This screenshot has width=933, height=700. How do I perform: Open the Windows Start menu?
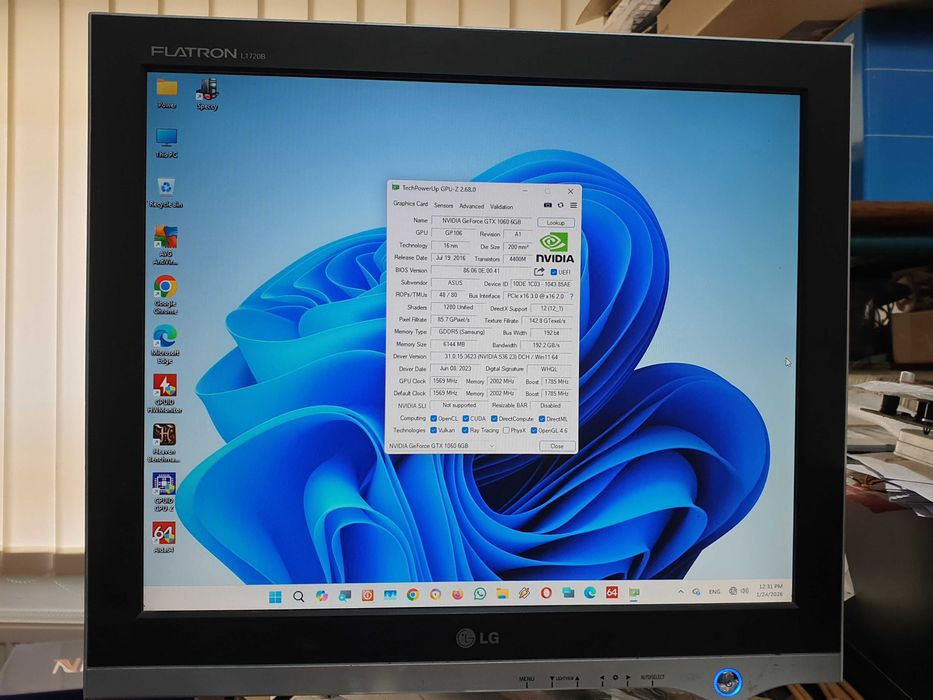point(275,597)
